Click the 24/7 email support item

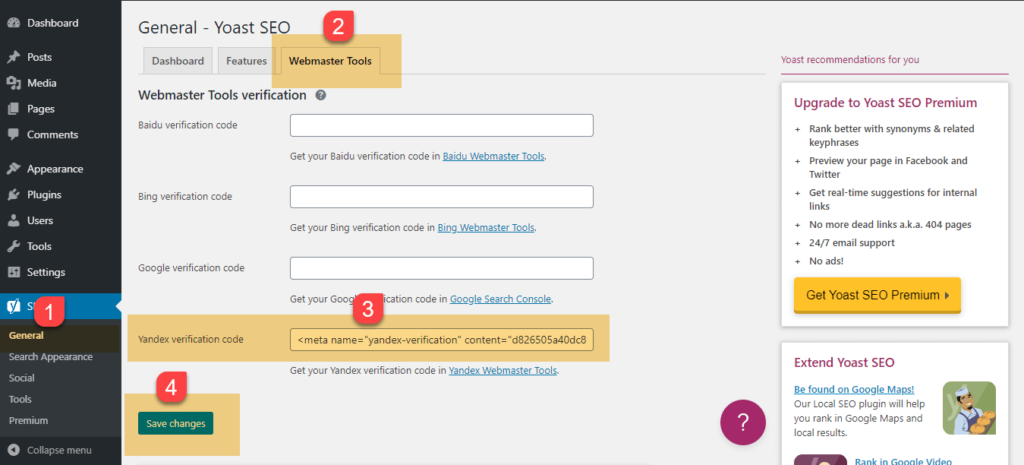tap(852, 243)
